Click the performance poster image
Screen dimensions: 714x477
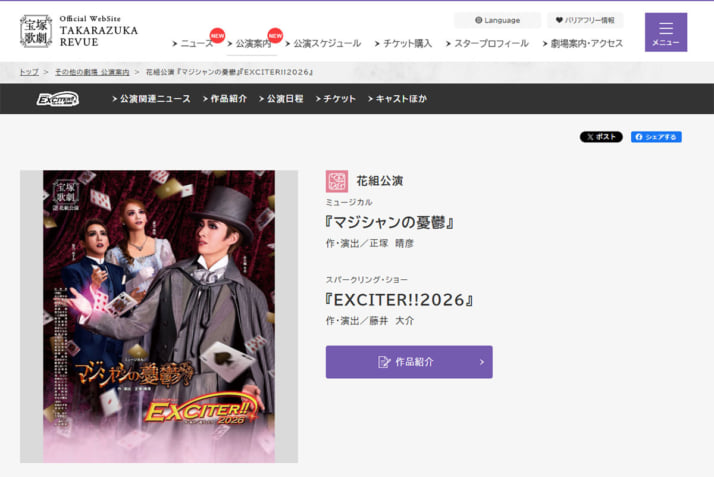pyautogui.click(x=159, y=316)
